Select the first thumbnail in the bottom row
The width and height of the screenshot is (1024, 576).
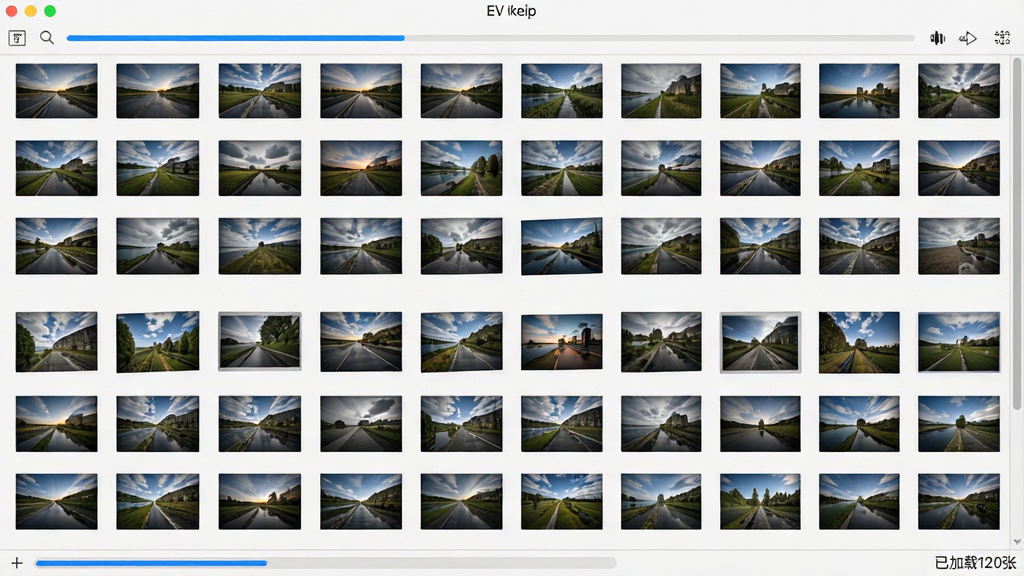point(57,502)
